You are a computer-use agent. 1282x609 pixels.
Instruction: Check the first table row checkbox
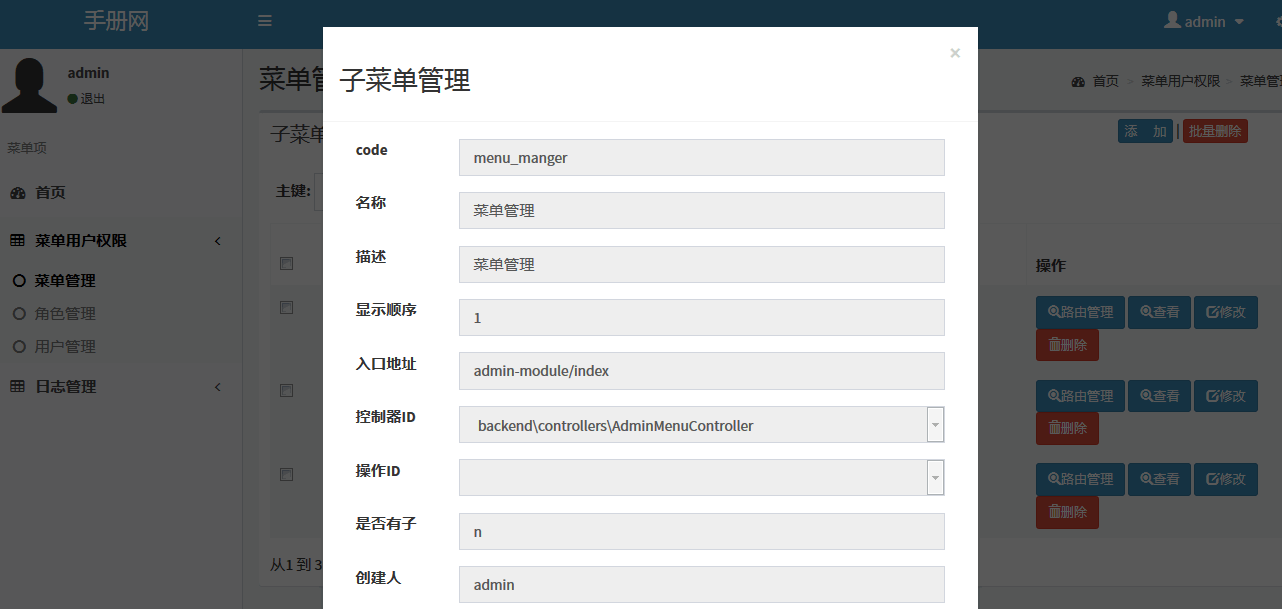tap(287, 308)
